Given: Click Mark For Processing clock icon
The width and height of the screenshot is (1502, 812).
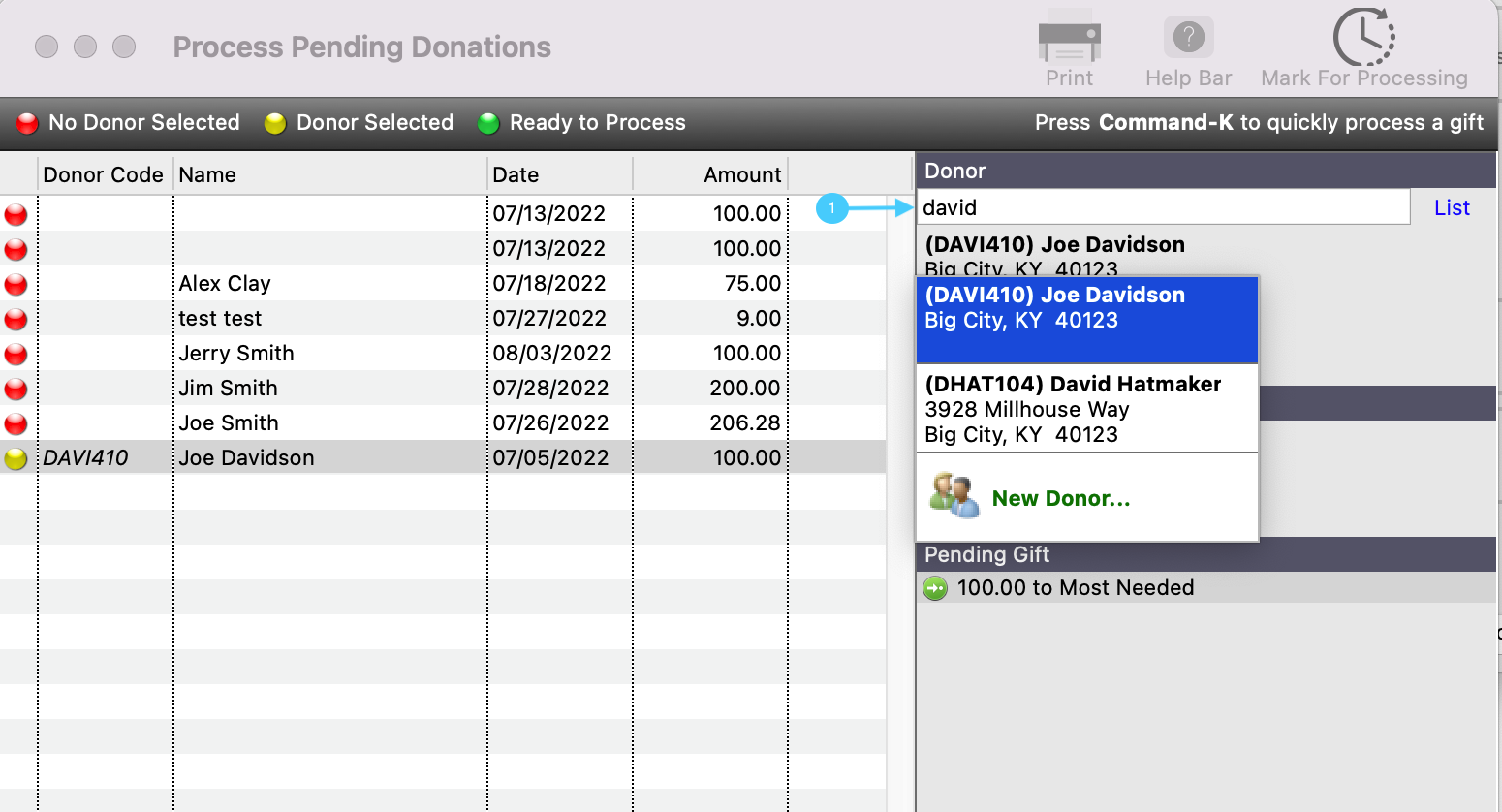Looking at the screenshot, I should pos(1363,39).
